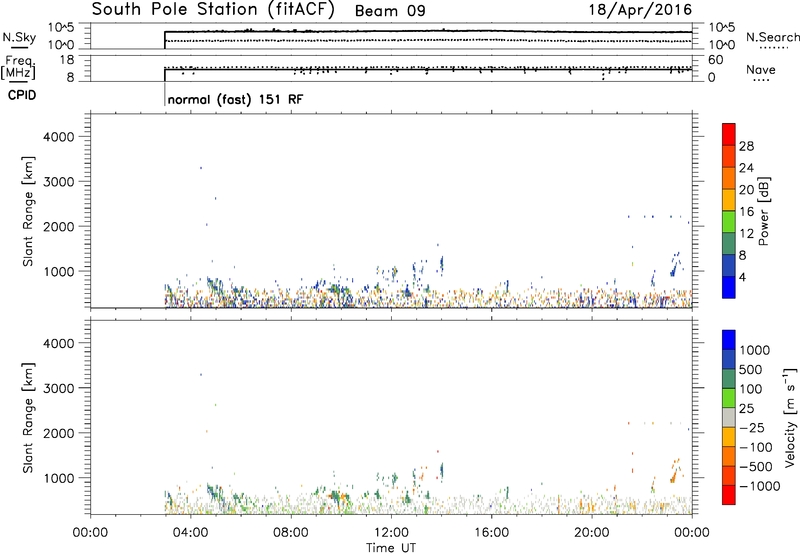Click the red bottom of the velocity colorbar
Viewport: 800px width, 554px height.
[729, 495]
